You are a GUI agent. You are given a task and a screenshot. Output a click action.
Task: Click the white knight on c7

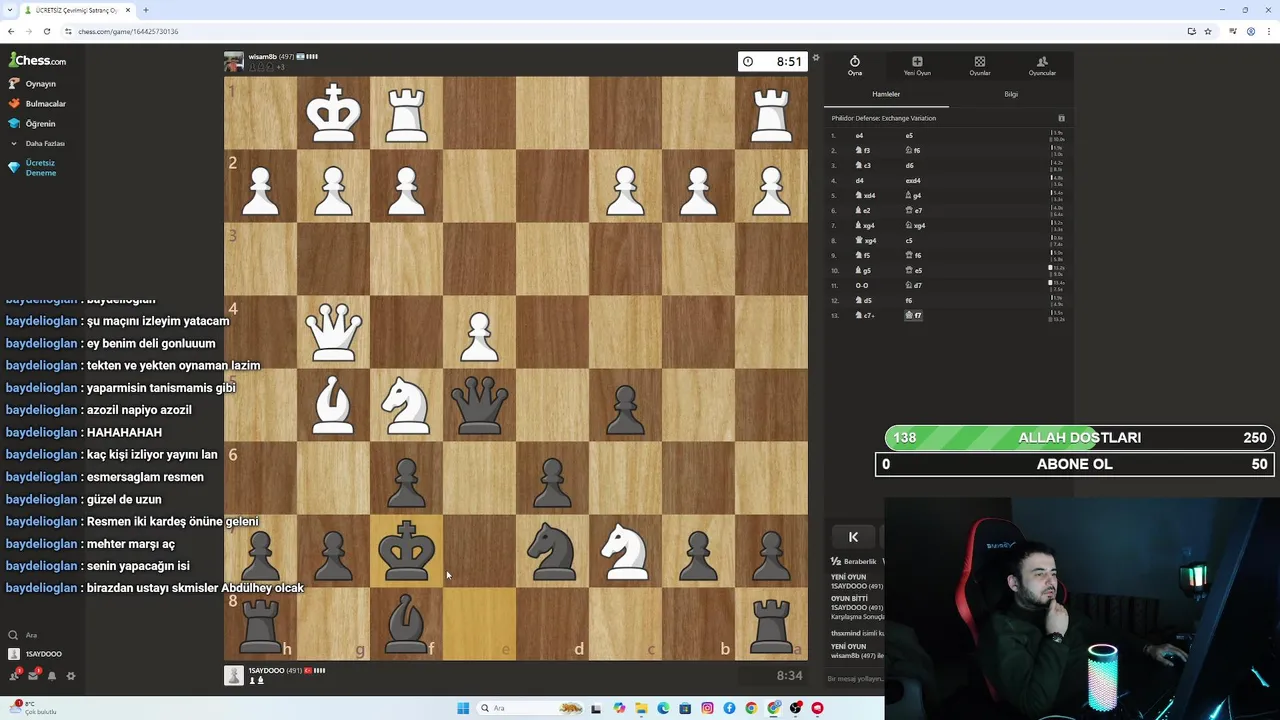pos(625,551)
